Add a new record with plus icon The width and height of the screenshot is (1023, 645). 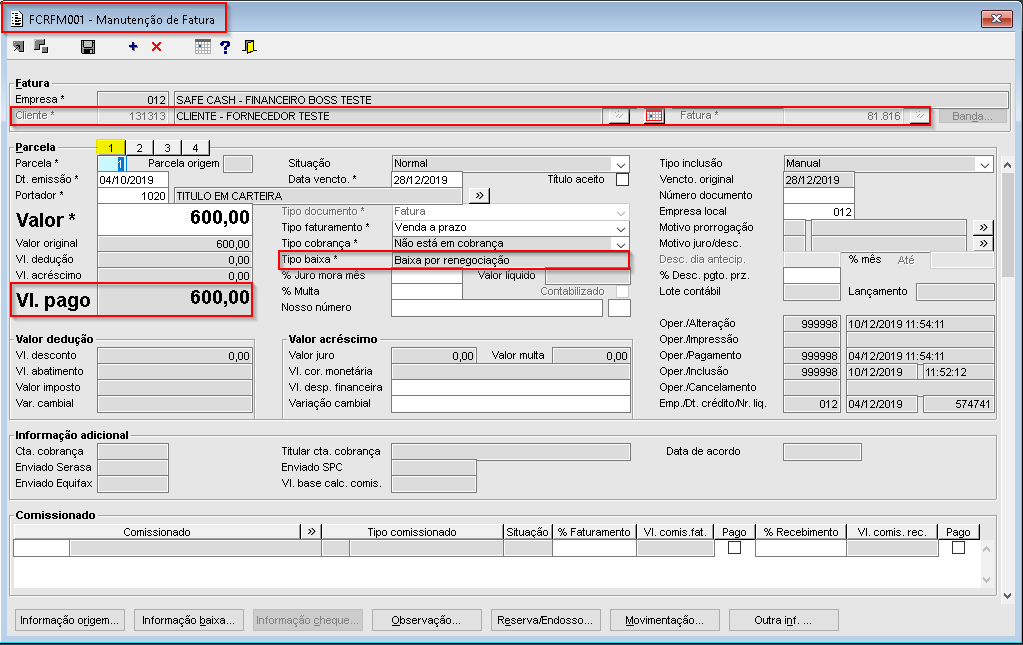pos(133,46)
